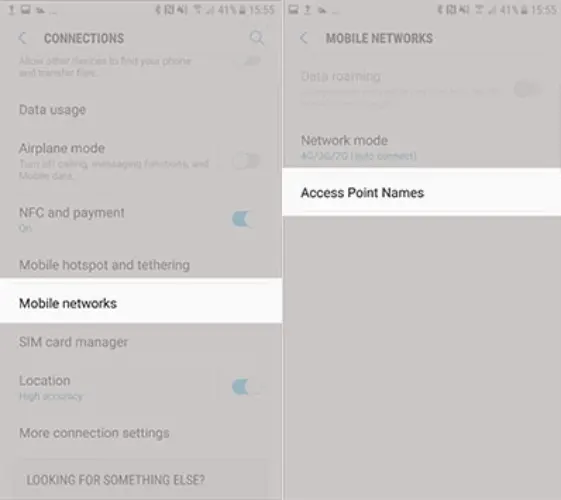Open search with the magnifier icon
Viewport: 561px width, 500px height.
(x=257, y=38)
